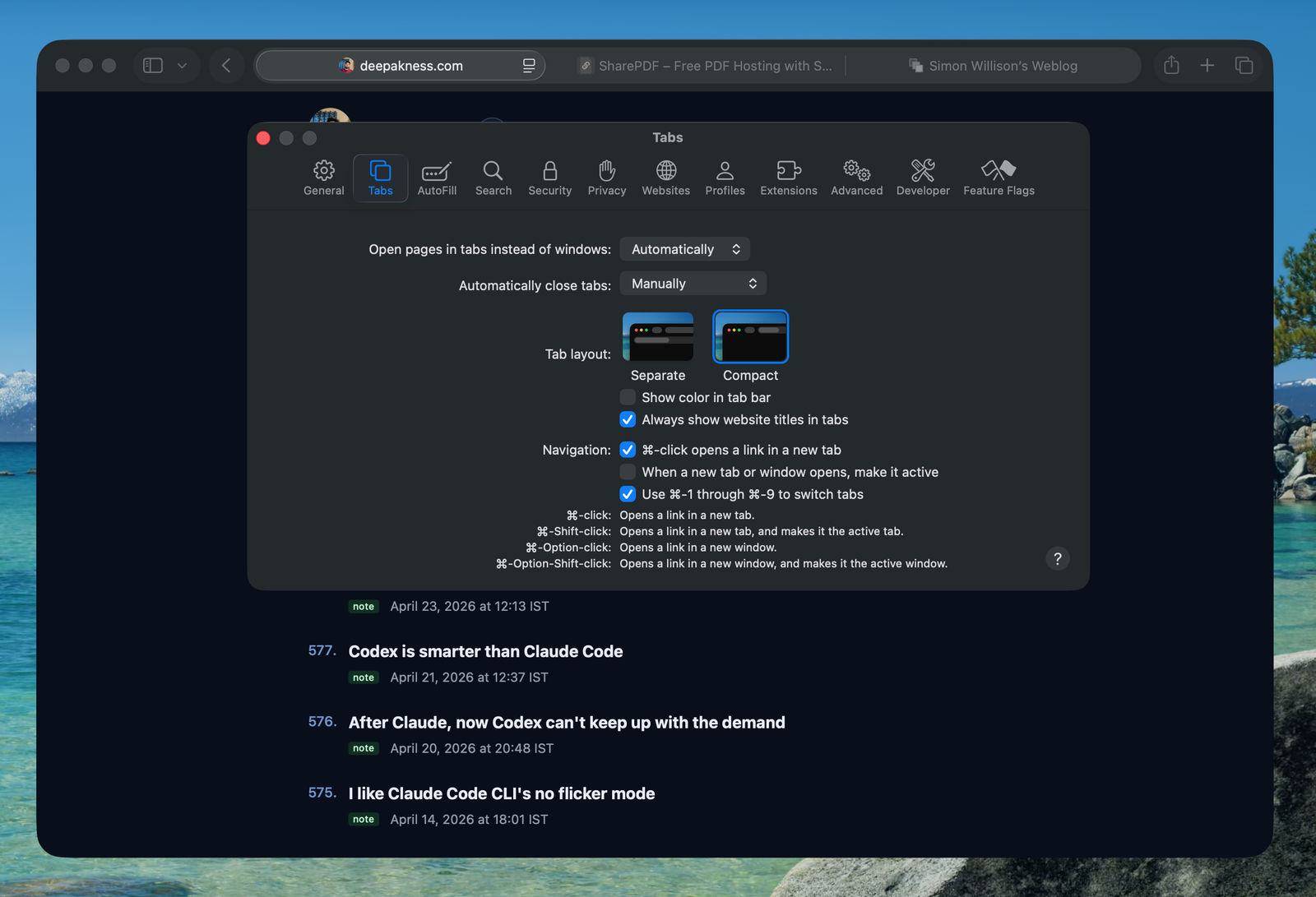1316x897 pixels.
Task: Enable Show color in tab bar
Action: pos(628,398)
